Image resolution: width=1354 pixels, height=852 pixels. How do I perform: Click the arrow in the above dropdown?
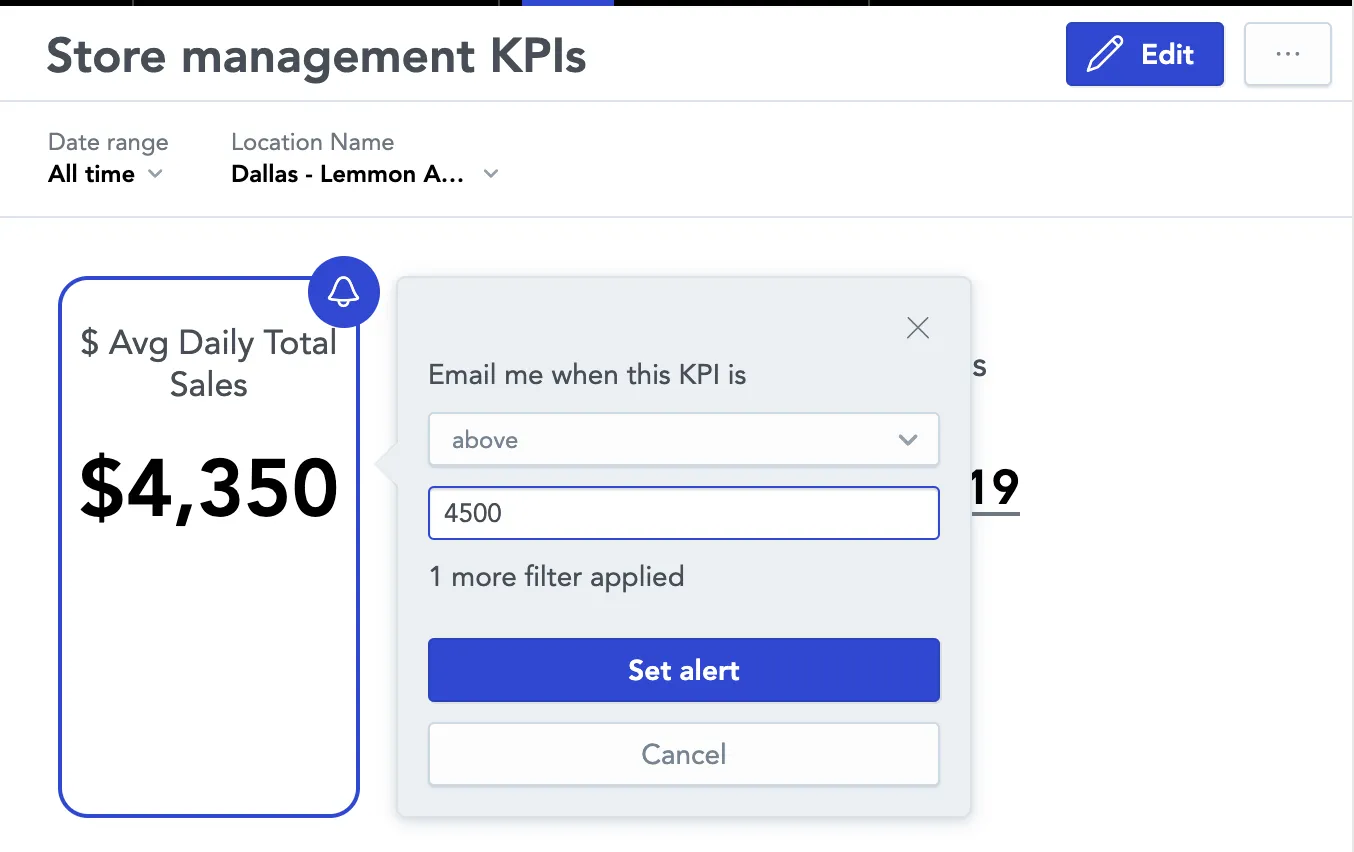[907, 440]
